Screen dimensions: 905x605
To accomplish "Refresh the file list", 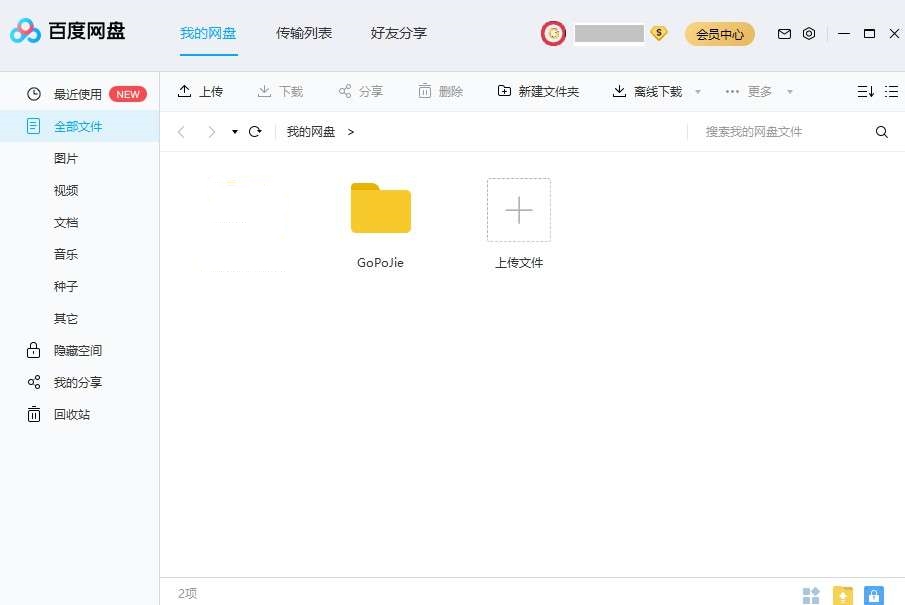I will [x=255, y=132].
